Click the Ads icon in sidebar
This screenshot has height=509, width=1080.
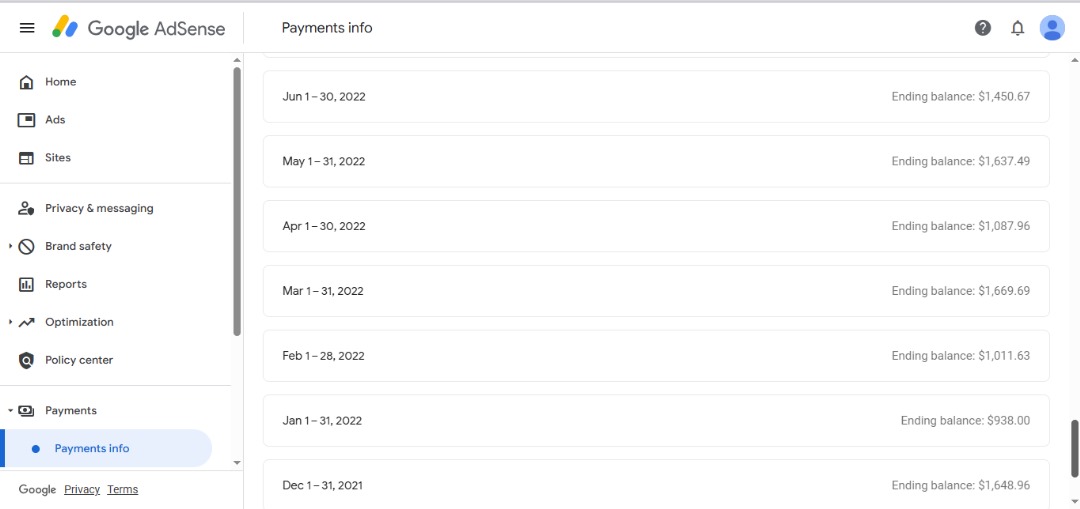pos(27,120)
